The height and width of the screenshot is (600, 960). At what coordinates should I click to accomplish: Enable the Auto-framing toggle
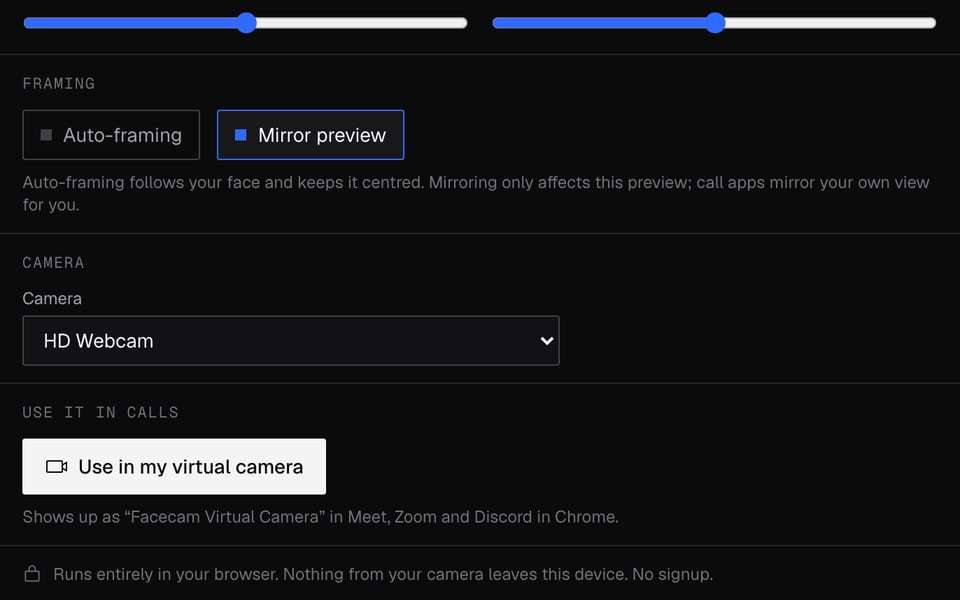click(x=111, y=135)
